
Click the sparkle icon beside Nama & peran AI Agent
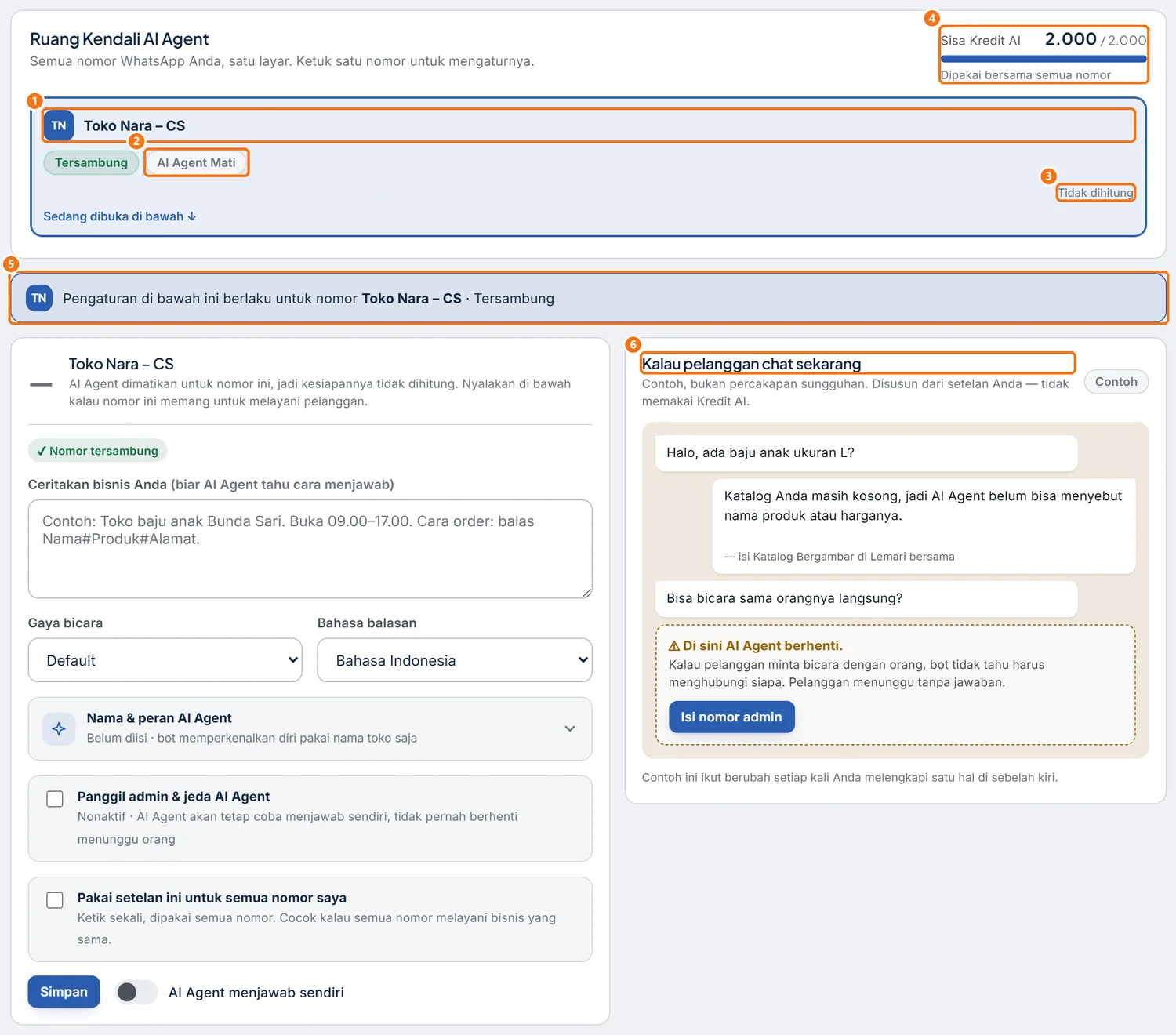click(59, 728)
